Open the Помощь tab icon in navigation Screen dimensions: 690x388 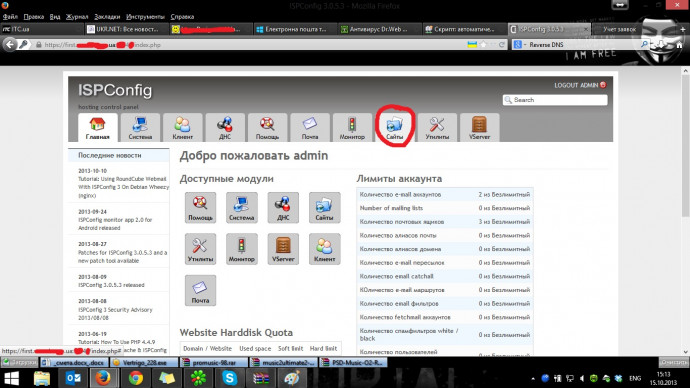point(268,128)
